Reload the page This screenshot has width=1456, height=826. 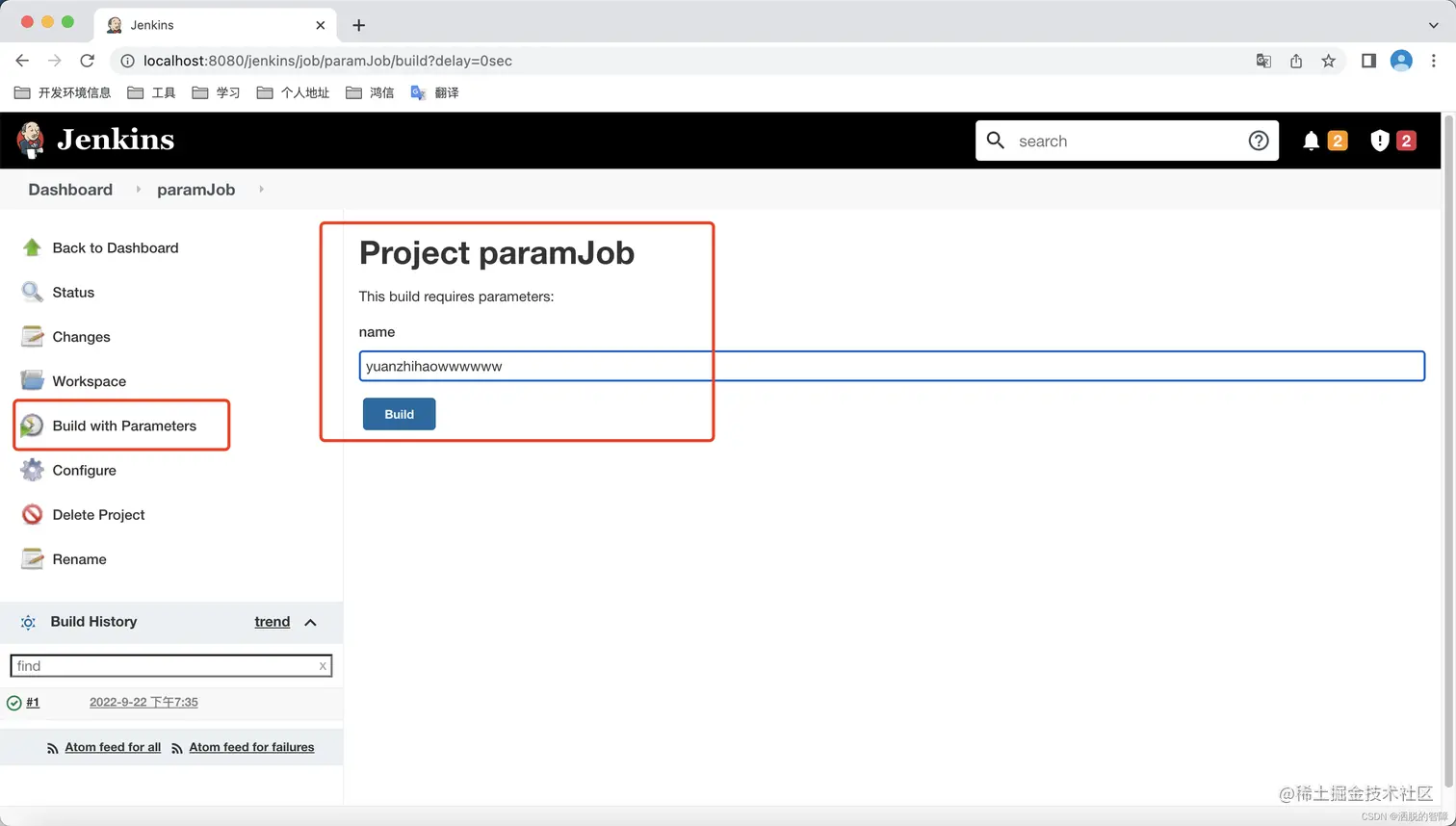[87, 61]
